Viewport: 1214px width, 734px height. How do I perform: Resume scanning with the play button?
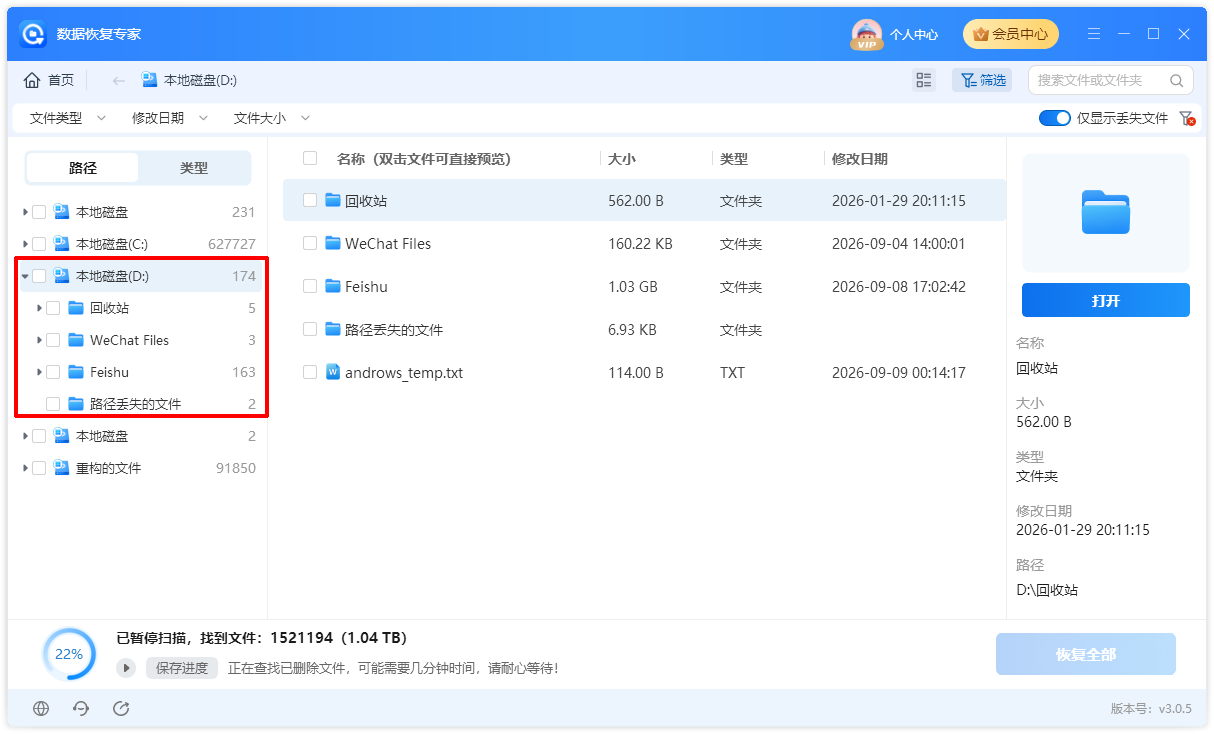(126, 668)
